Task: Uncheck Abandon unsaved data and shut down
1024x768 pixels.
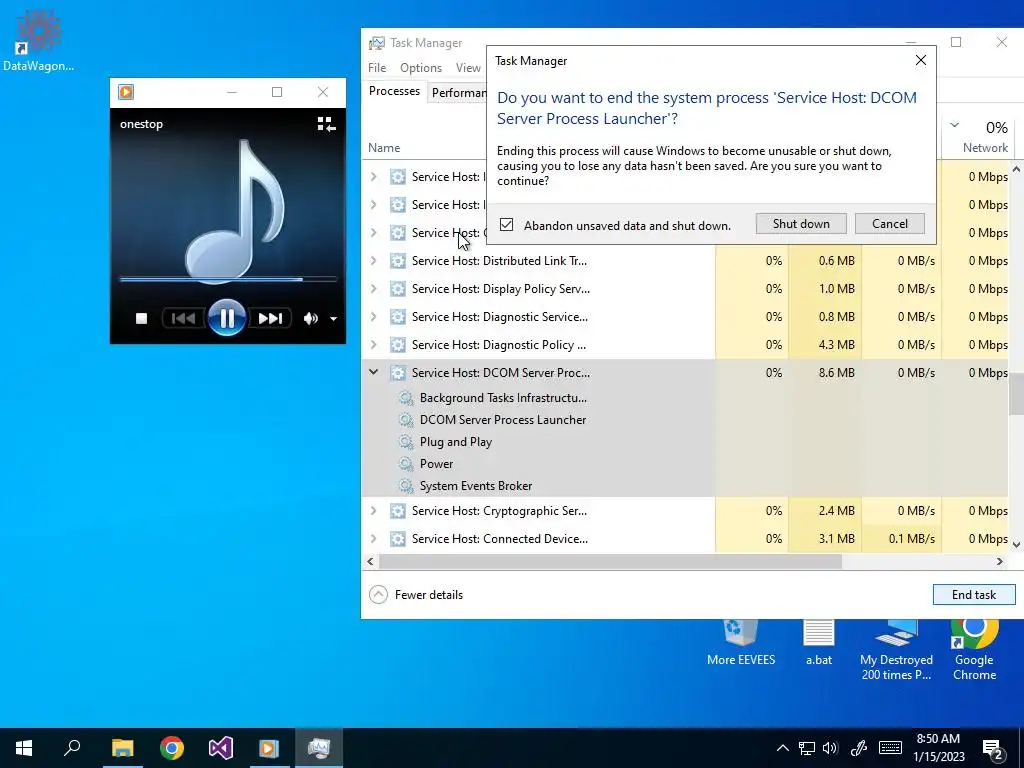Action: [x=506, y=225]
